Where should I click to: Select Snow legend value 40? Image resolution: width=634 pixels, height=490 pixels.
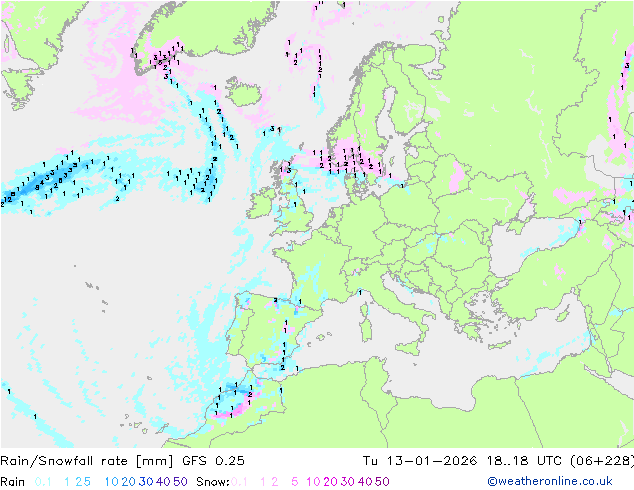click(x=365, y=482)
